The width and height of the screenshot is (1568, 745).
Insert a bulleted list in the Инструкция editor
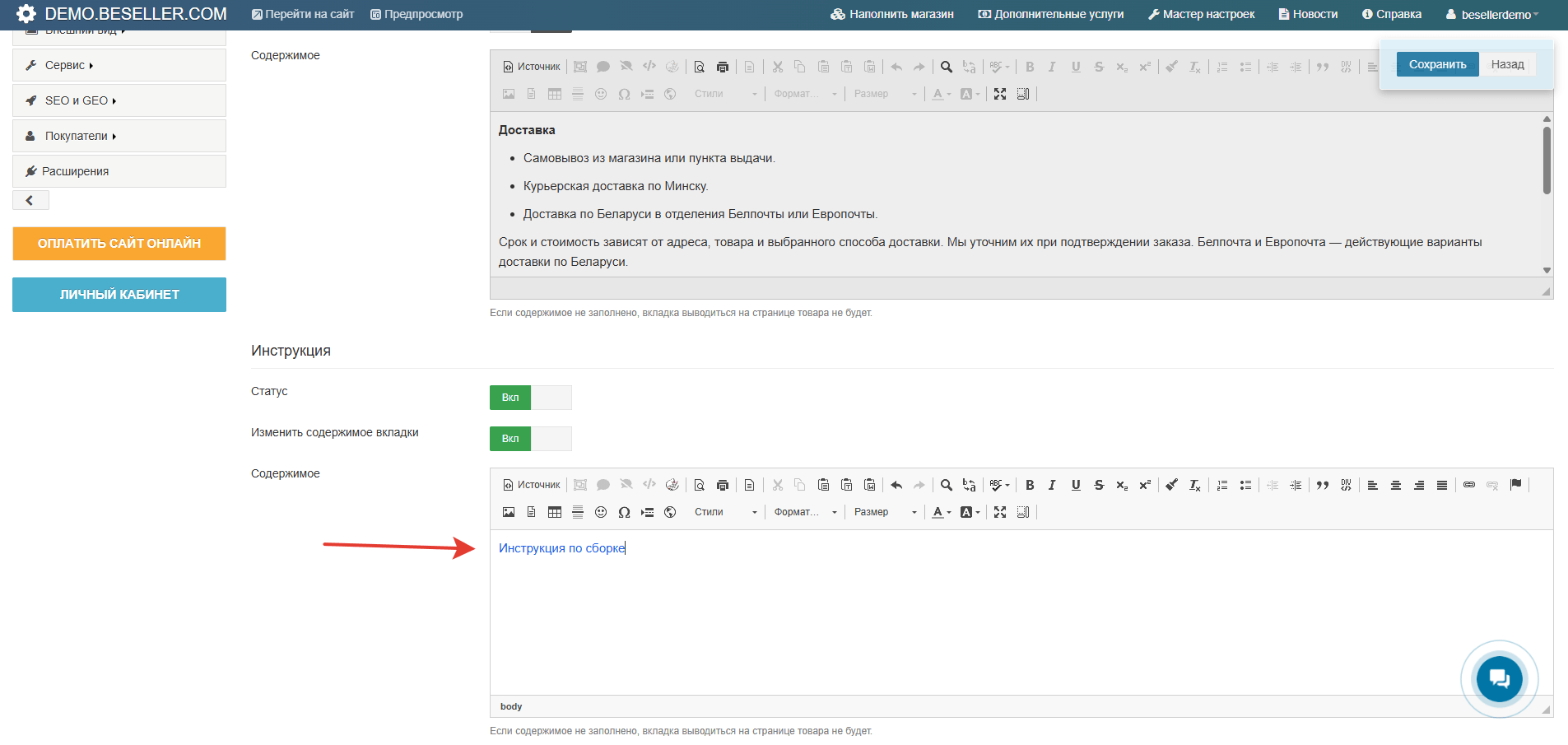tap(1245, 485)
